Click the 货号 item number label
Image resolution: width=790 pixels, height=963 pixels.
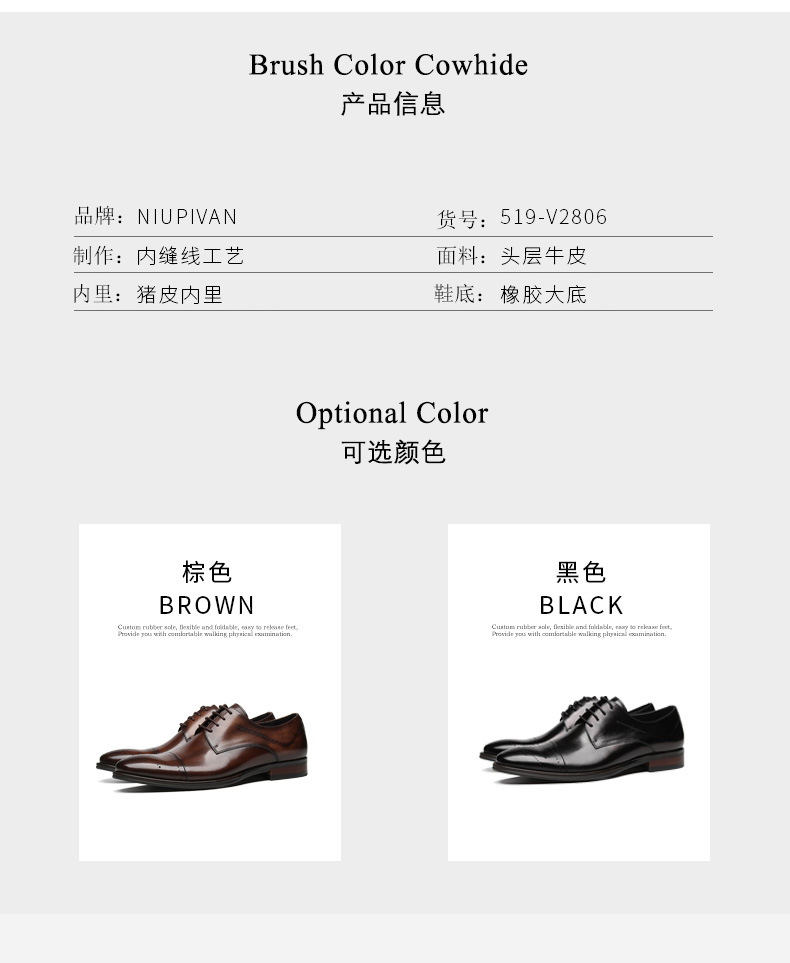[458, 219]
